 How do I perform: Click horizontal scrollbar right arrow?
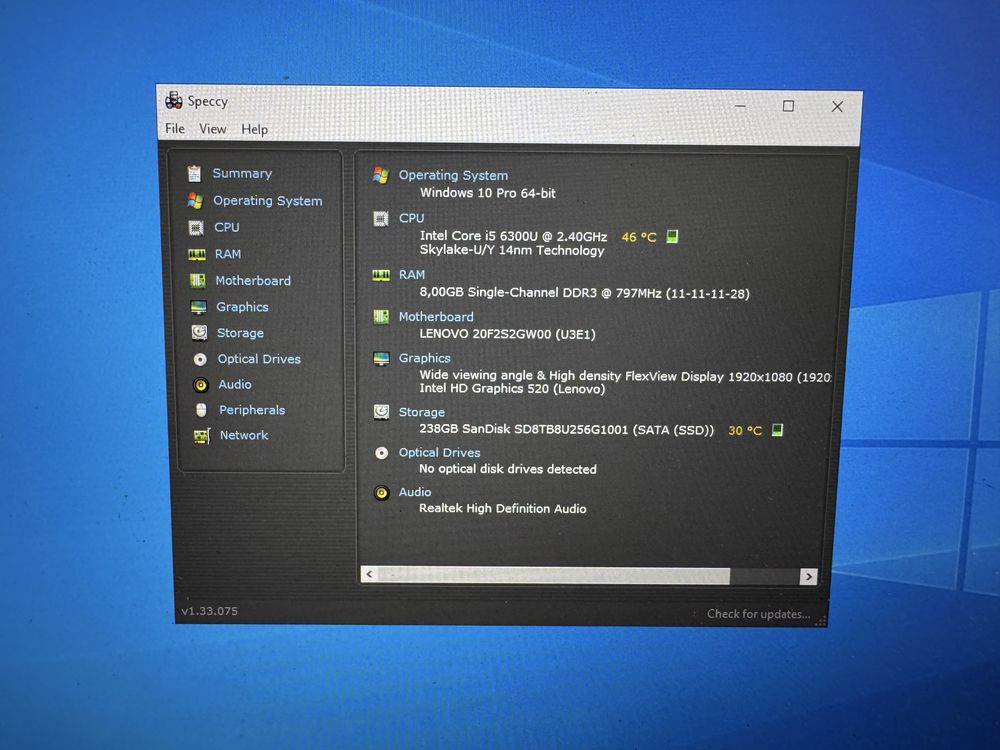(809, 577)
